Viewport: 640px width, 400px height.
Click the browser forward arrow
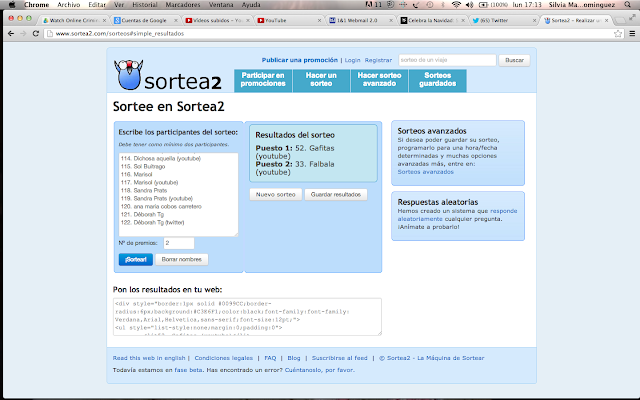tap(23, 33)
